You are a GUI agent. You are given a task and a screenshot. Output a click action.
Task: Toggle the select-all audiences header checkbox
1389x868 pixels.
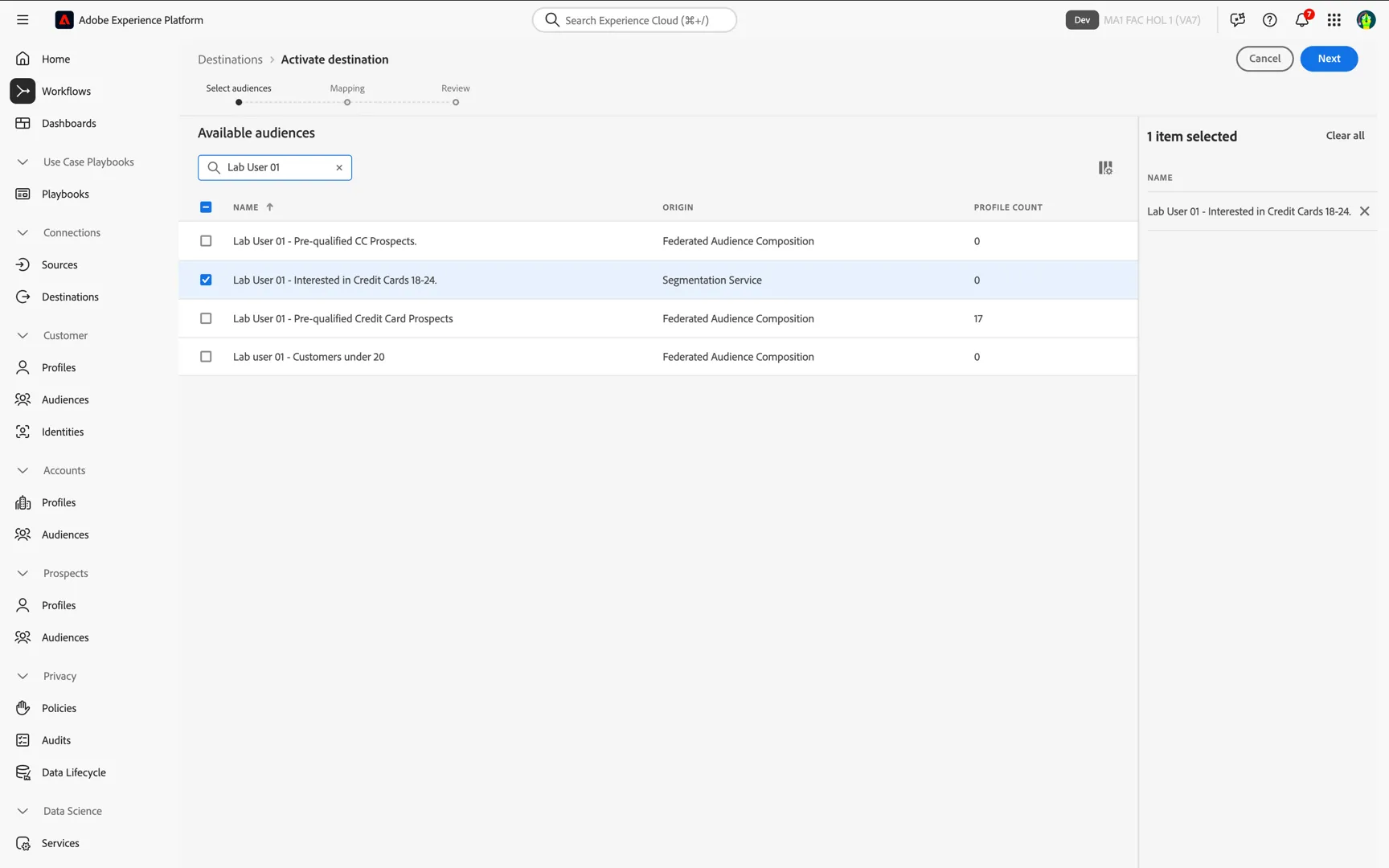[x=206, y=207]
